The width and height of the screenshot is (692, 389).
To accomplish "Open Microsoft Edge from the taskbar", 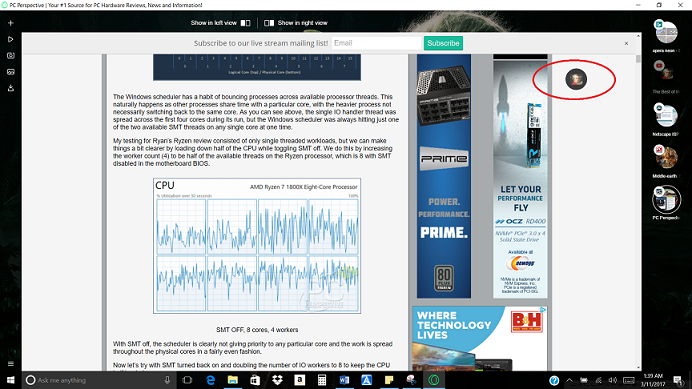I will [211, 380].
